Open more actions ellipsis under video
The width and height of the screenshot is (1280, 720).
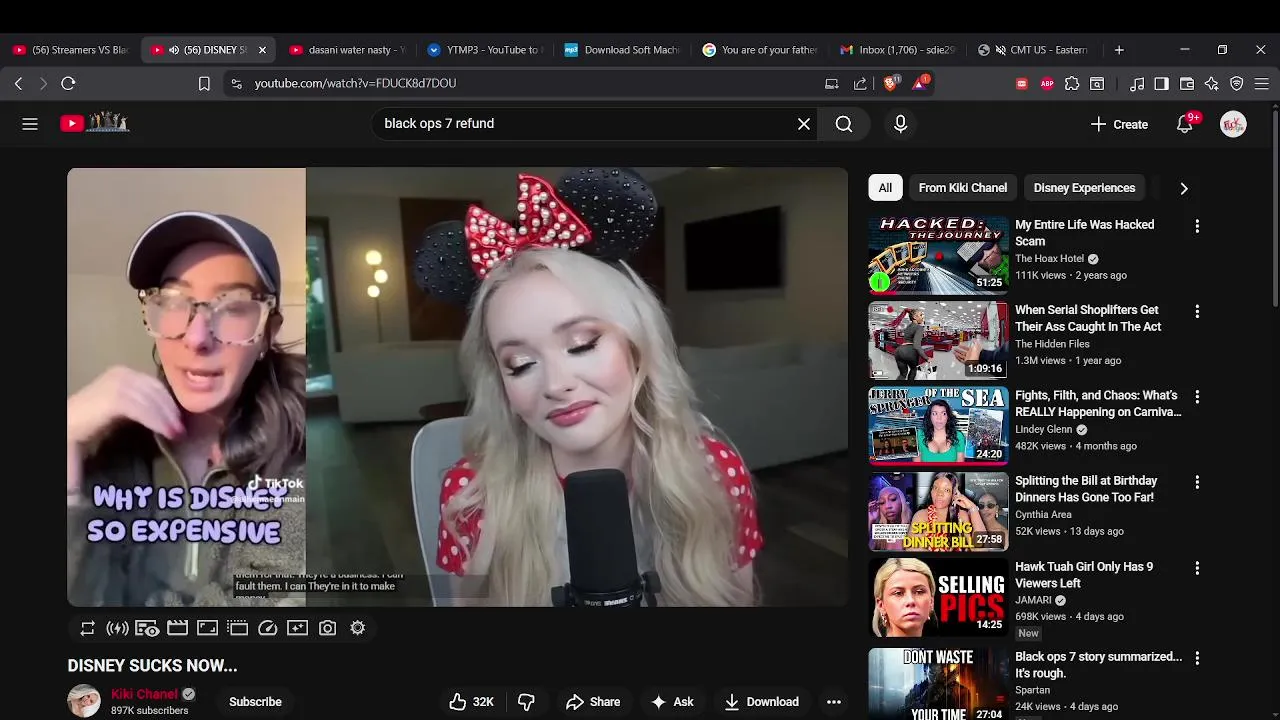[x=834, y=702]
